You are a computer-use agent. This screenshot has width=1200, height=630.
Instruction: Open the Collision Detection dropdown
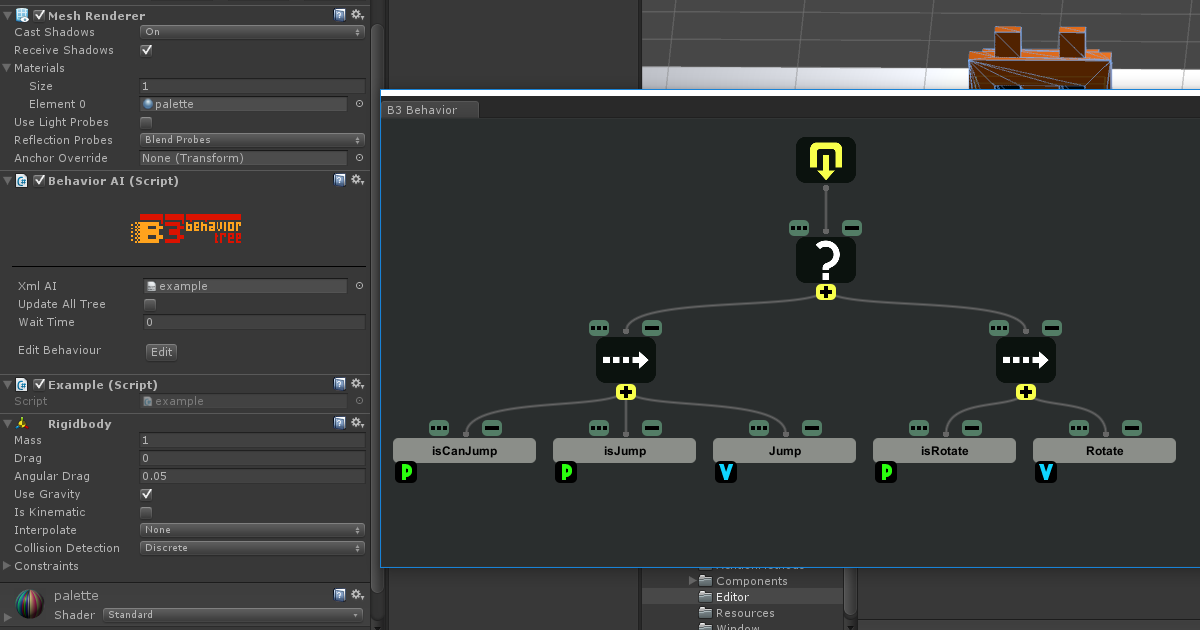click(x=252, y=548)
